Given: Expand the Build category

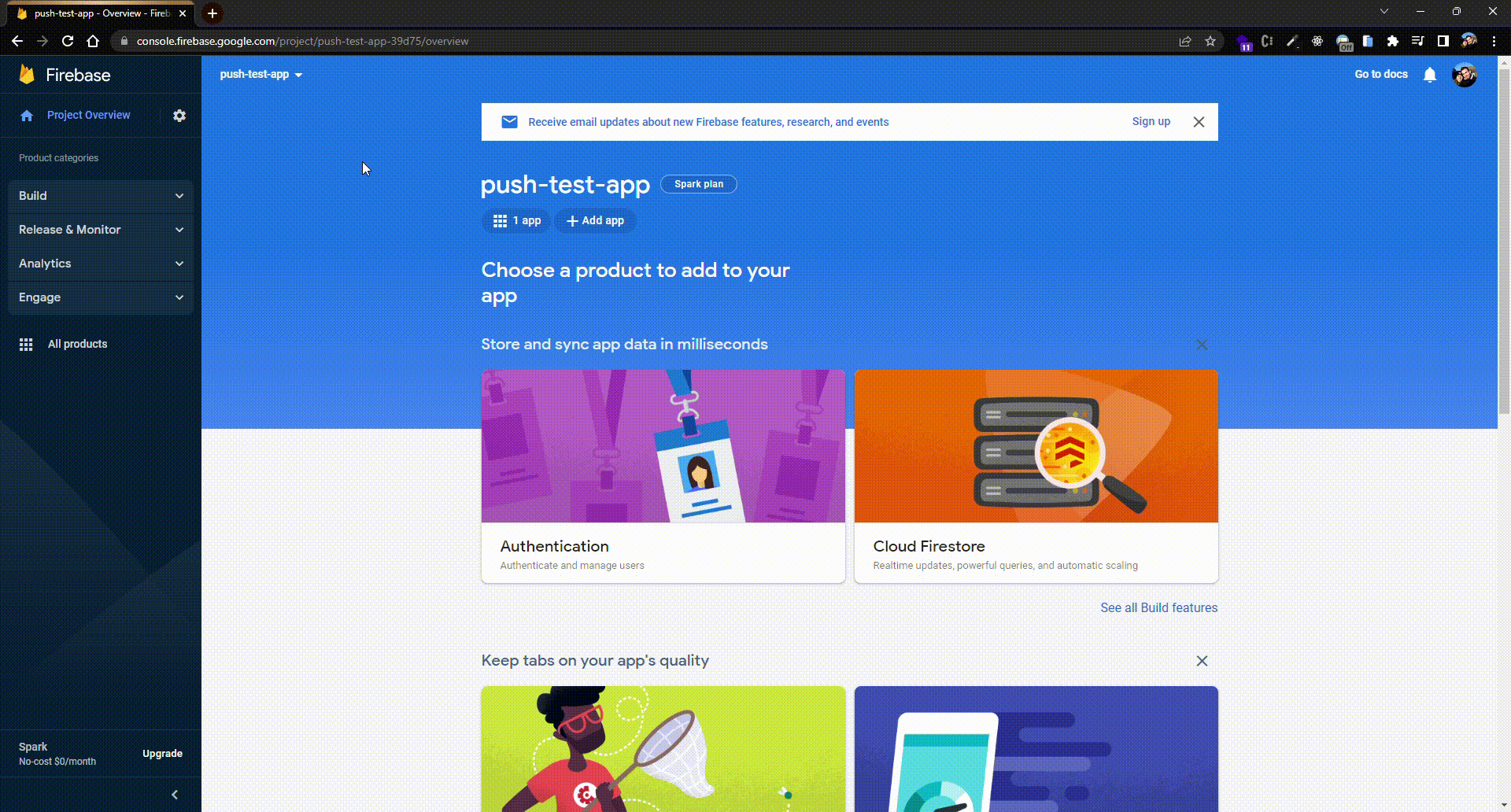Looking at the screenshot, I should (101, 196).
